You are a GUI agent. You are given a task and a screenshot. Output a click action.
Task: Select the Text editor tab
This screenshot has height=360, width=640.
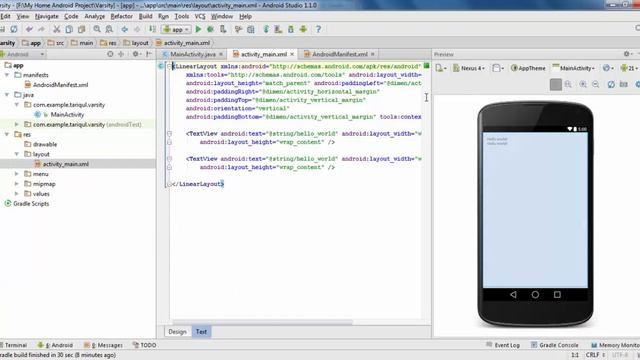coord(201,332)
